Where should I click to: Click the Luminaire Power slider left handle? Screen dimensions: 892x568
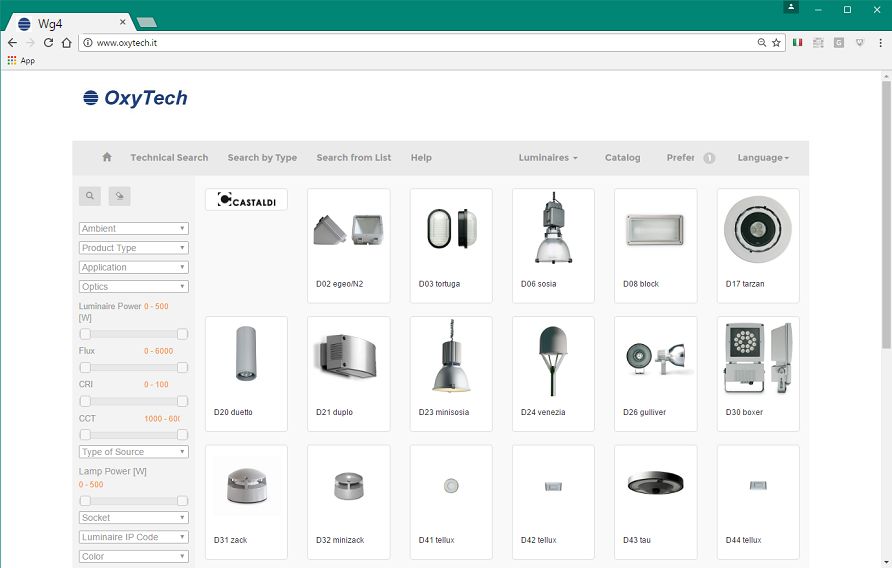85,334
